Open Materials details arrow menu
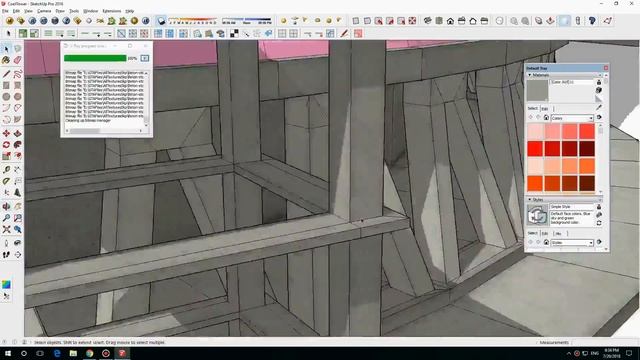Image resolution: width=640 pixels, height=360 pixels. coord(599,118)
